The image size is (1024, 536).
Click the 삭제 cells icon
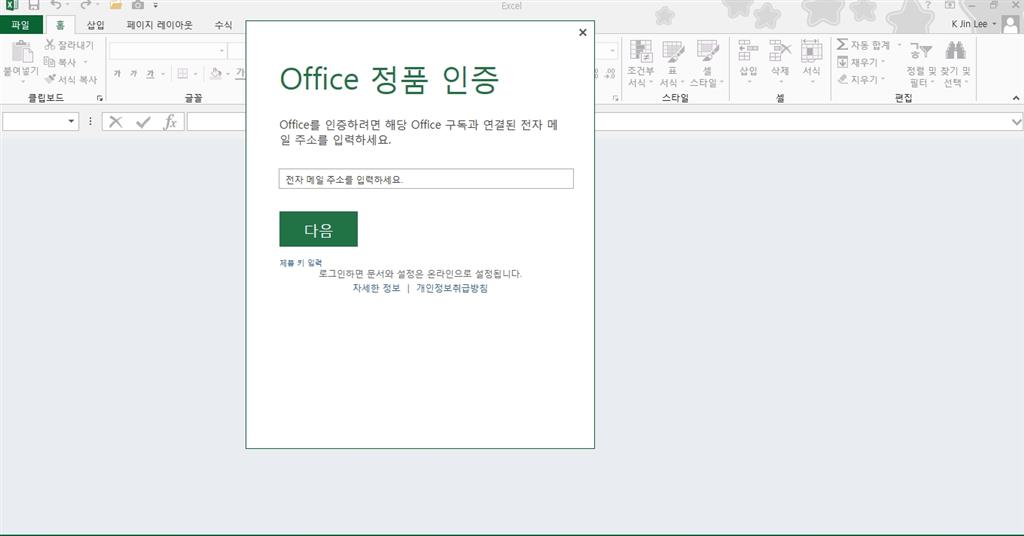pyautogui.click(x=780, y=51)
